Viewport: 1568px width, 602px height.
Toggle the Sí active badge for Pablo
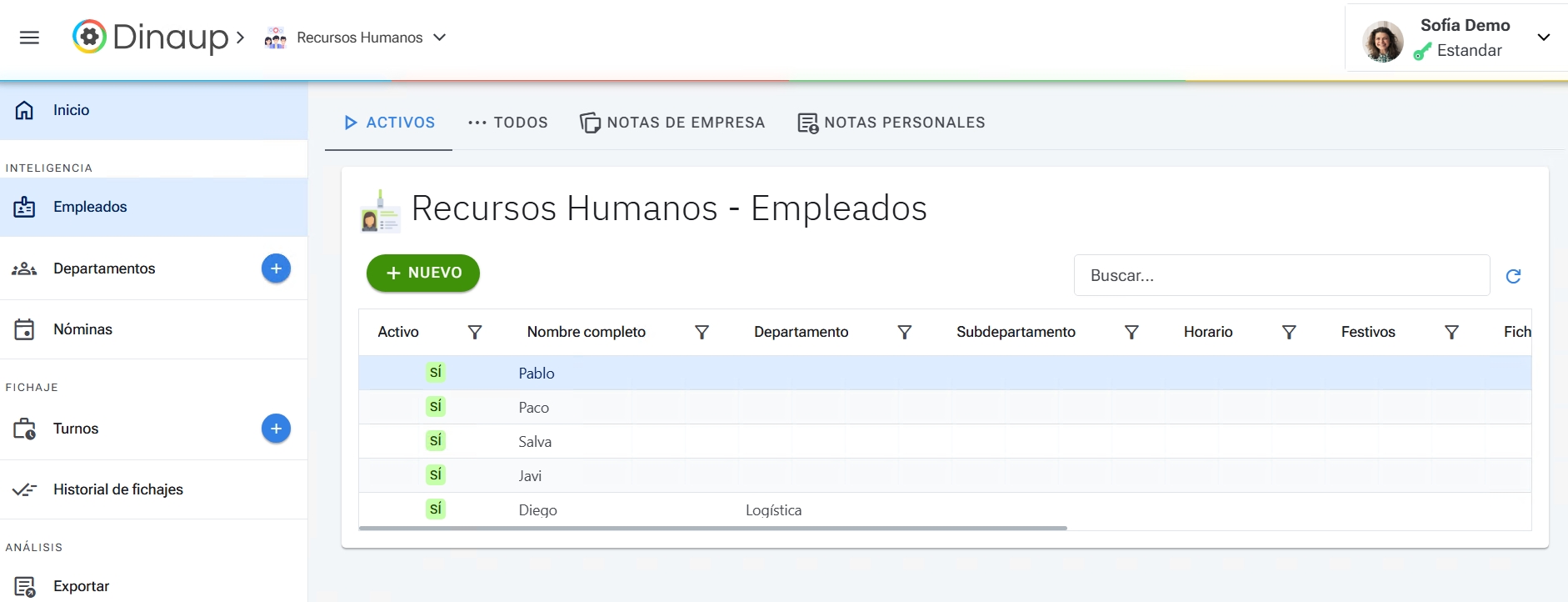pyautogui.click(x=435, y=373)
